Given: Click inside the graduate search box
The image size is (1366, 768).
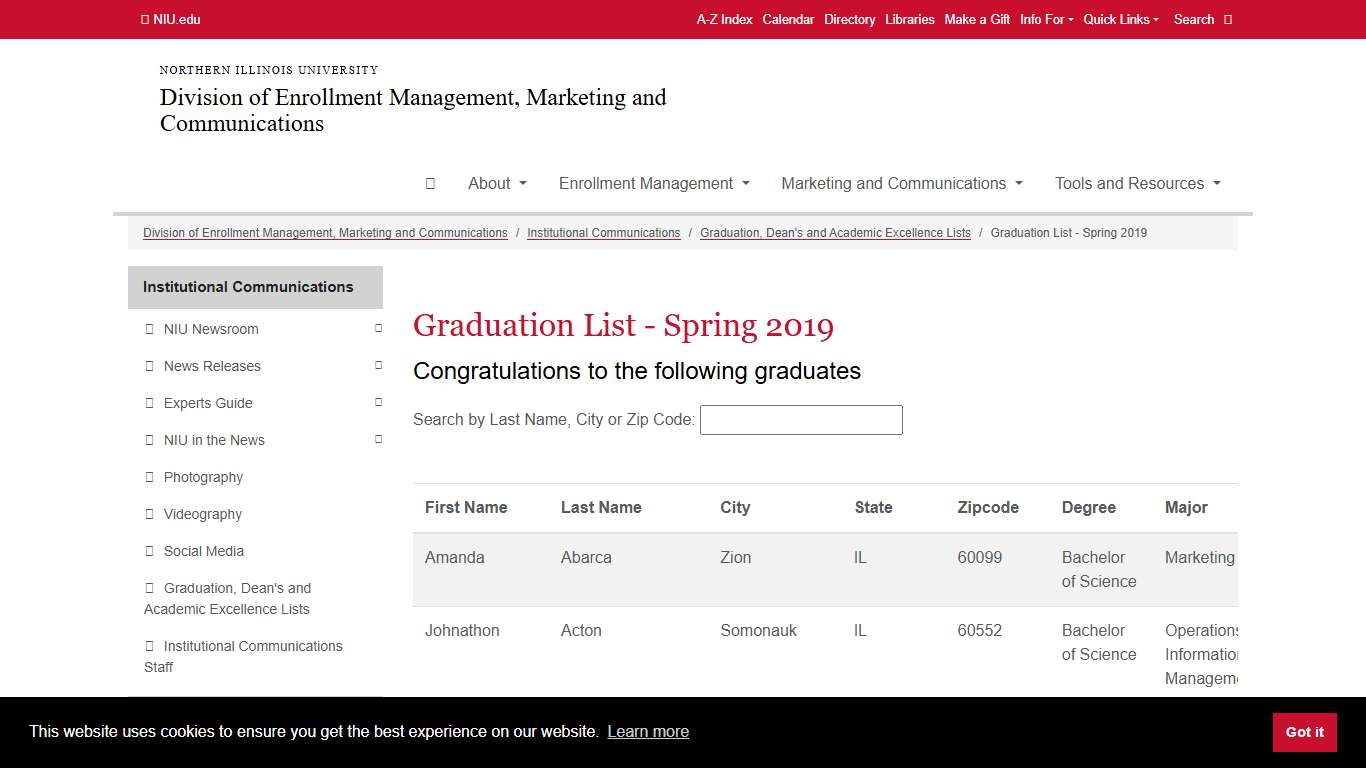Looking at the screenshot, I should [x=800, y=419].
